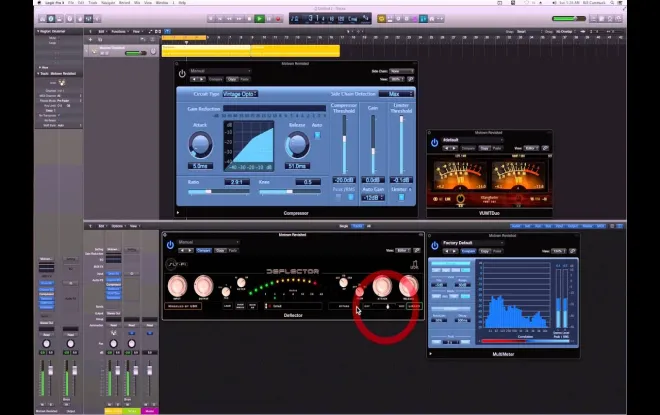The height and width of the screenshot is (415, 660).
Task: Click the right VU meter in VUMTDuo
Action: click(517, 176)
